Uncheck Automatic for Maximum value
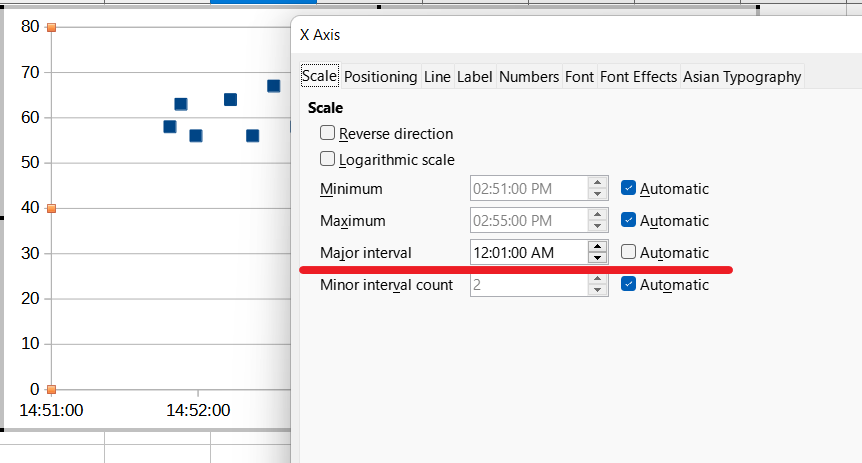 tap(628, 220)
